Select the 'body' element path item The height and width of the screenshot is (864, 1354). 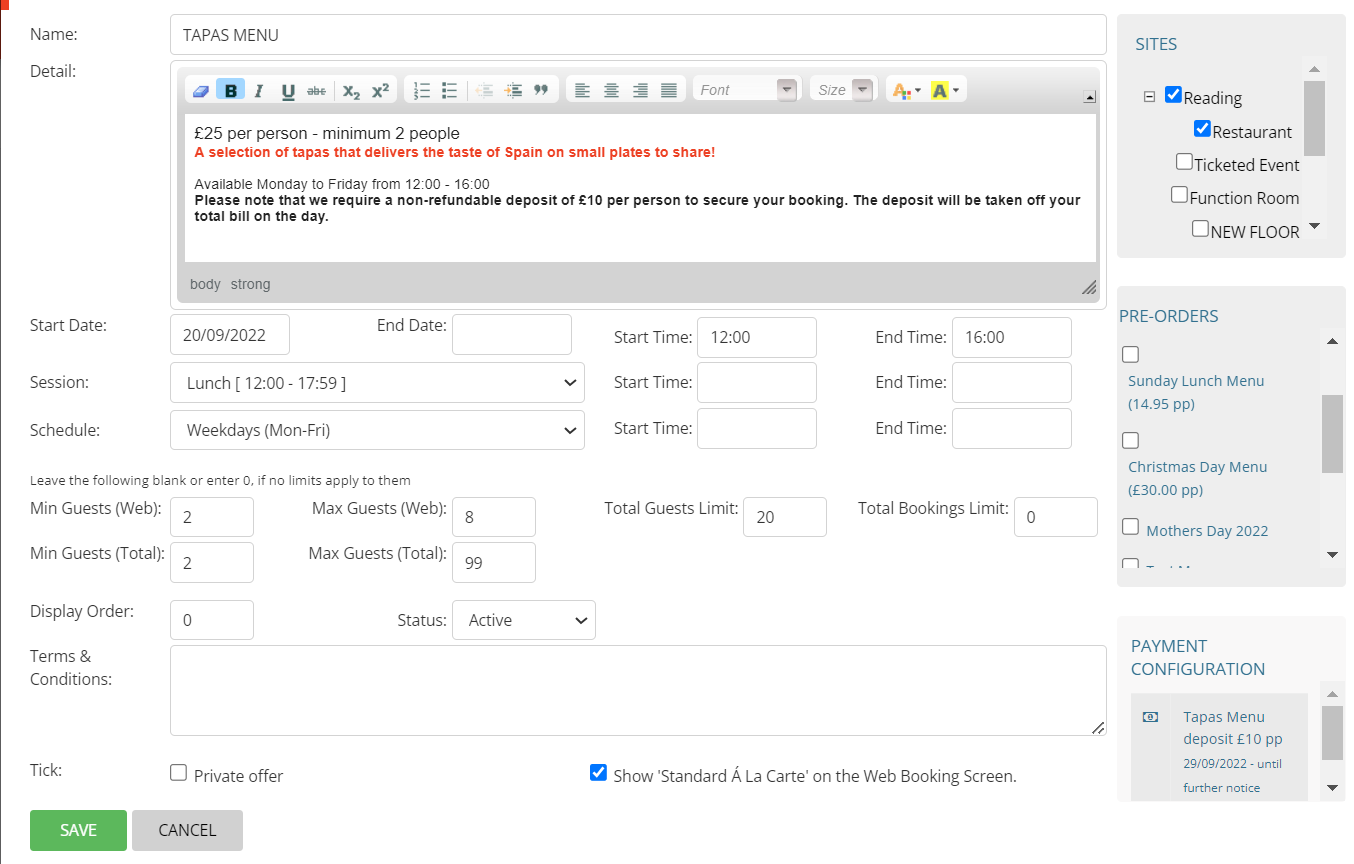tap(205, 284)
